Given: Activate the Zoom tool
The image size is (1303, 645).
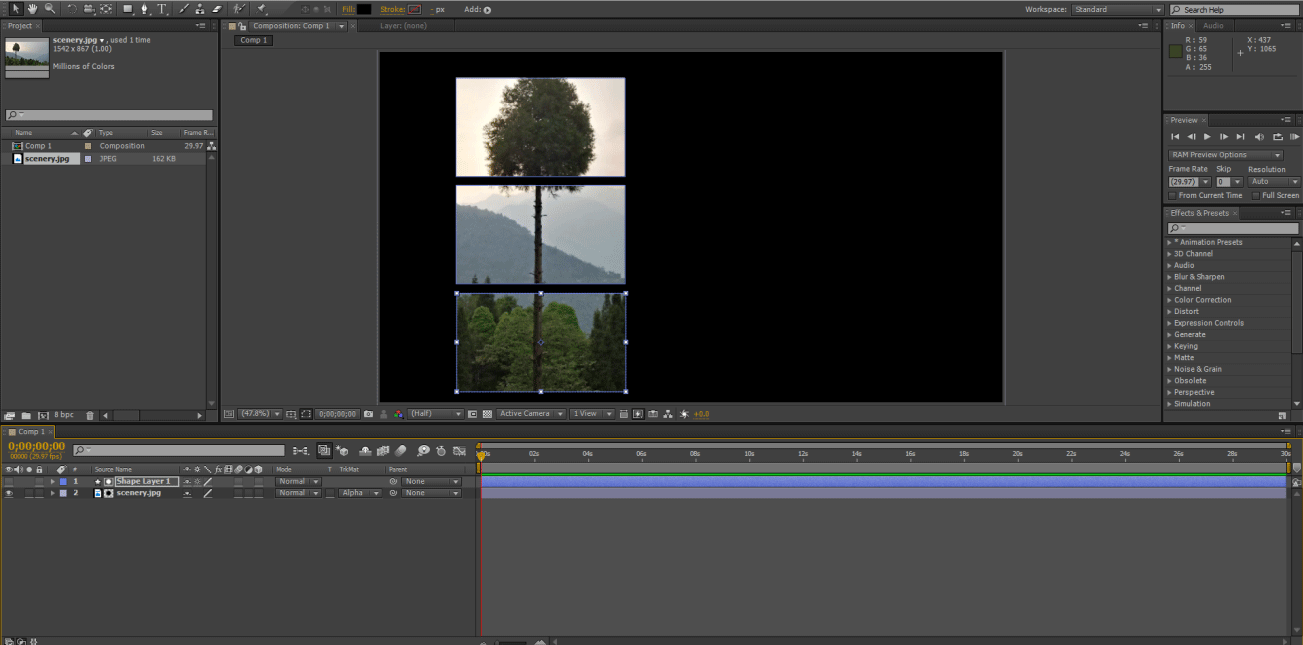Looking at the screenshot, I should tap(49, 9).
